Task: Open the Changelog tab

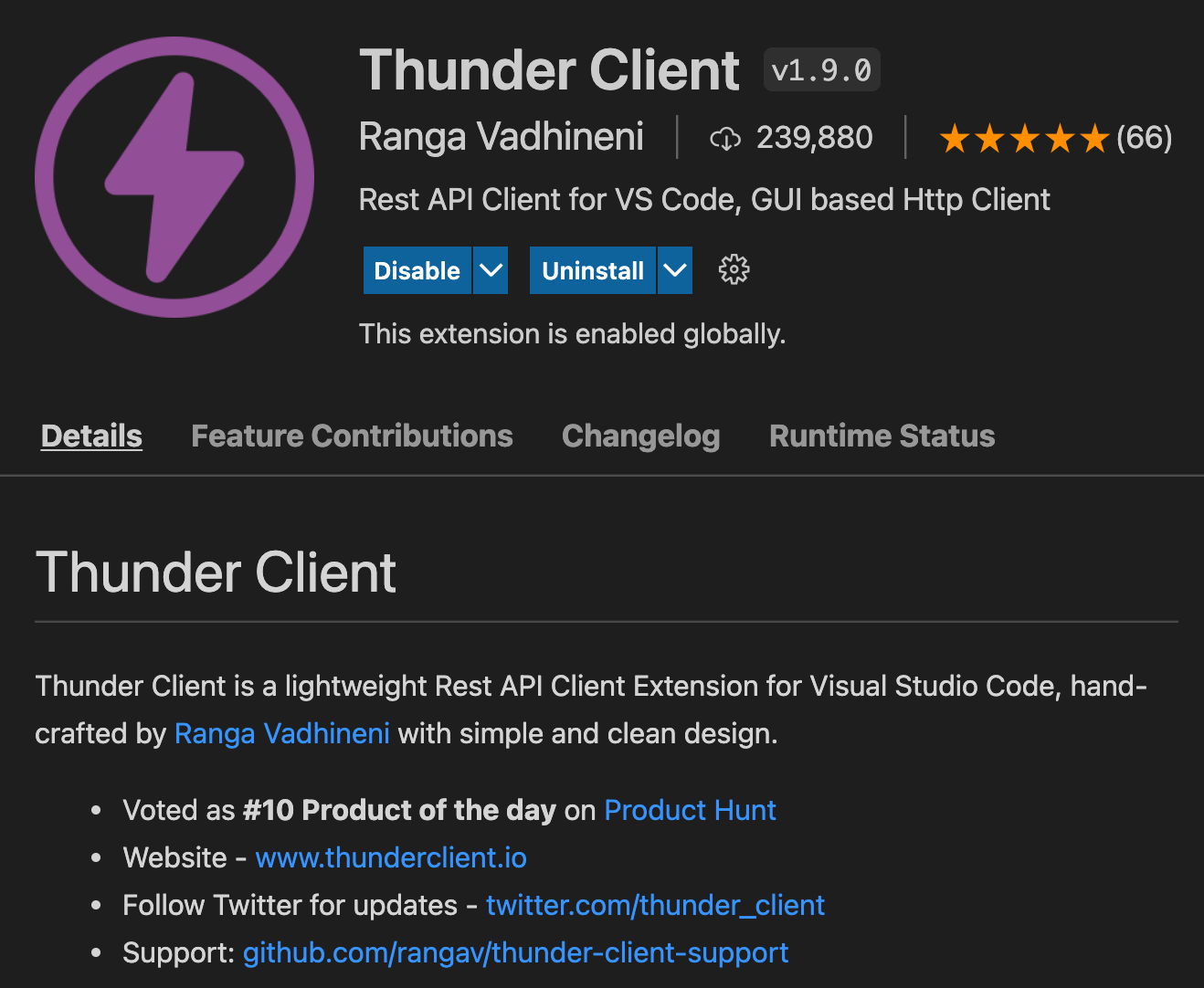Action: [x=640, y=436]
